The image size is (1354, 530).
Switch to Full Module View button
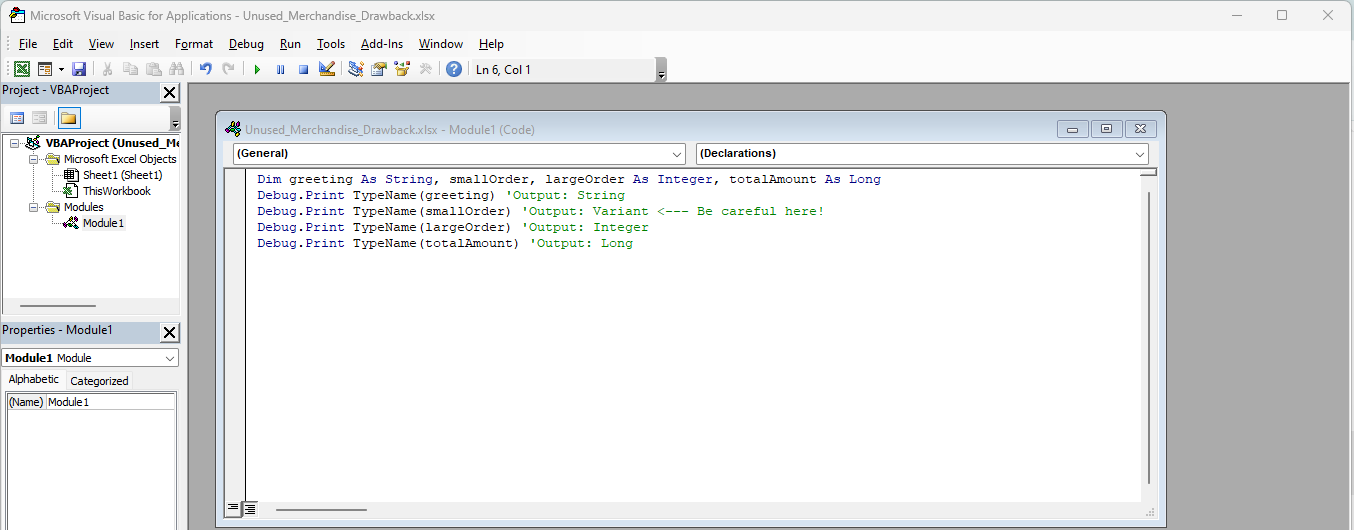249,508
